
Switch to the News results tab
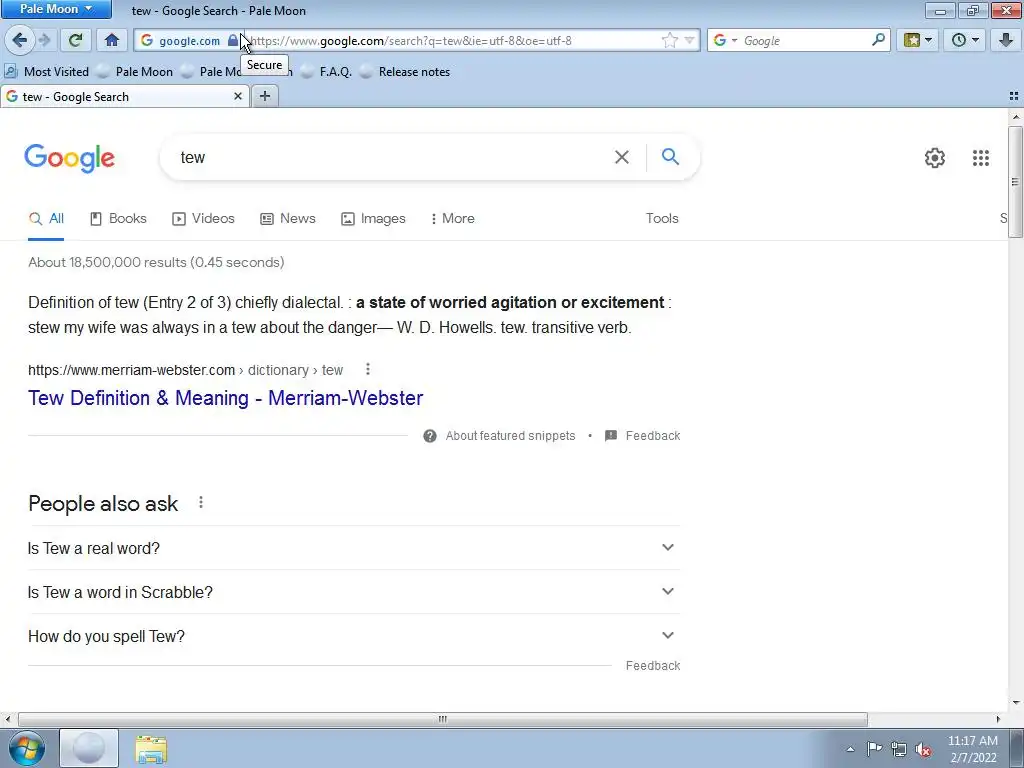(x=288, y=218)
